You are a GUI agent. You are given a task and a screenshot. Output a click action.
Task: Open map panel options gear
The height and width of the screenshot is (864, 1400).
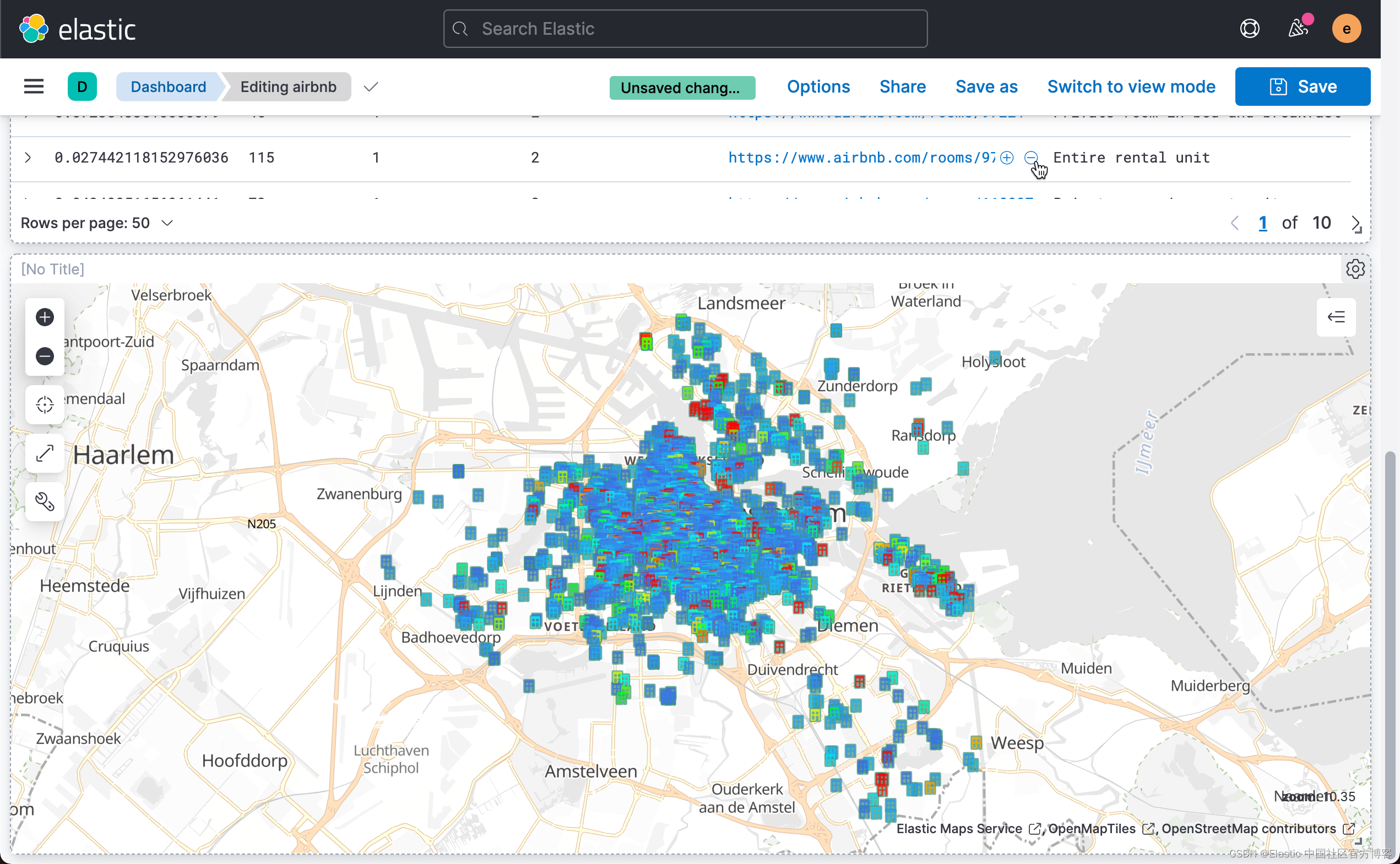(x=1355, y=268)
